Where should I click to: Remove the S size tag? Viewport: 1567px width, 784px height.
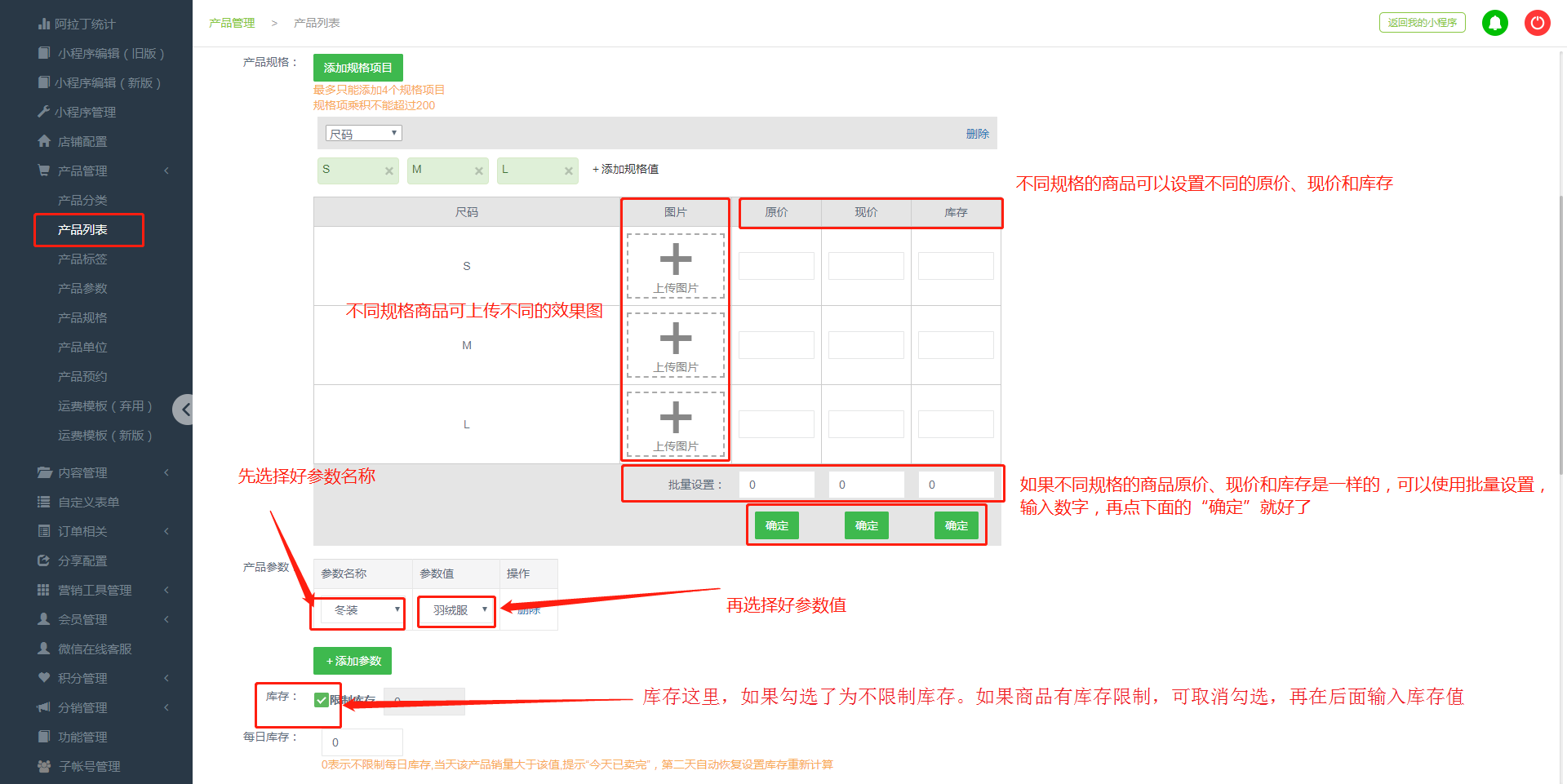389,171
